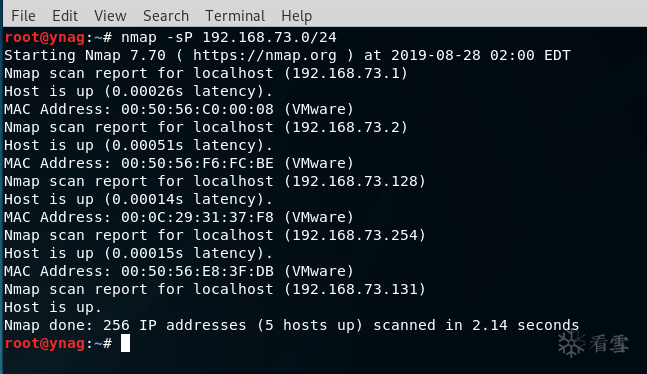
Task: Click the terminal cursor block at prompt
Action: coord(125,343)
